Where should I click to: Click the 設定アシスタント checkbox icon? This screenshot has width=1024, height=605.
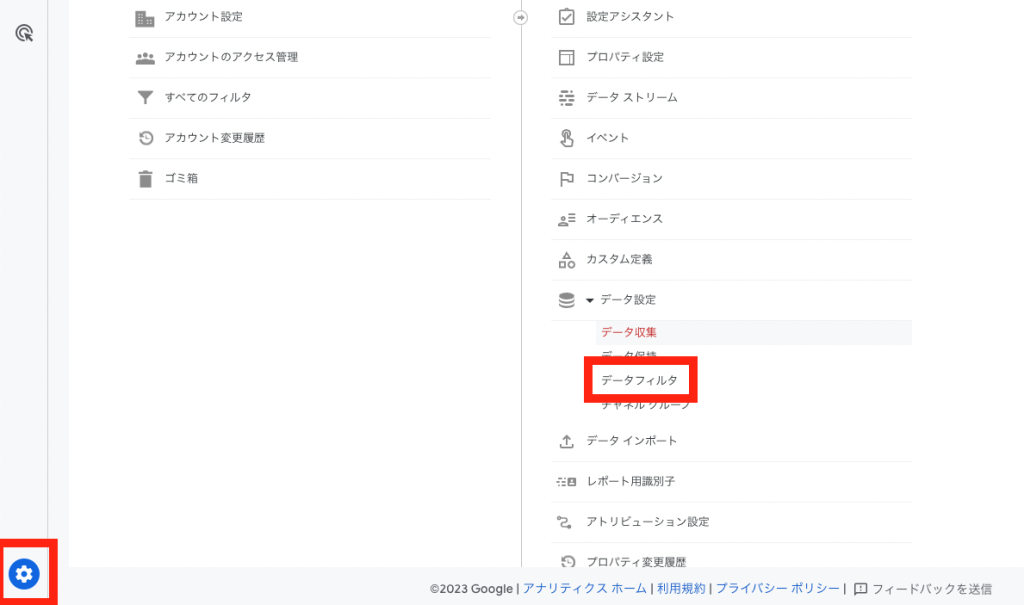pos(566,17)
